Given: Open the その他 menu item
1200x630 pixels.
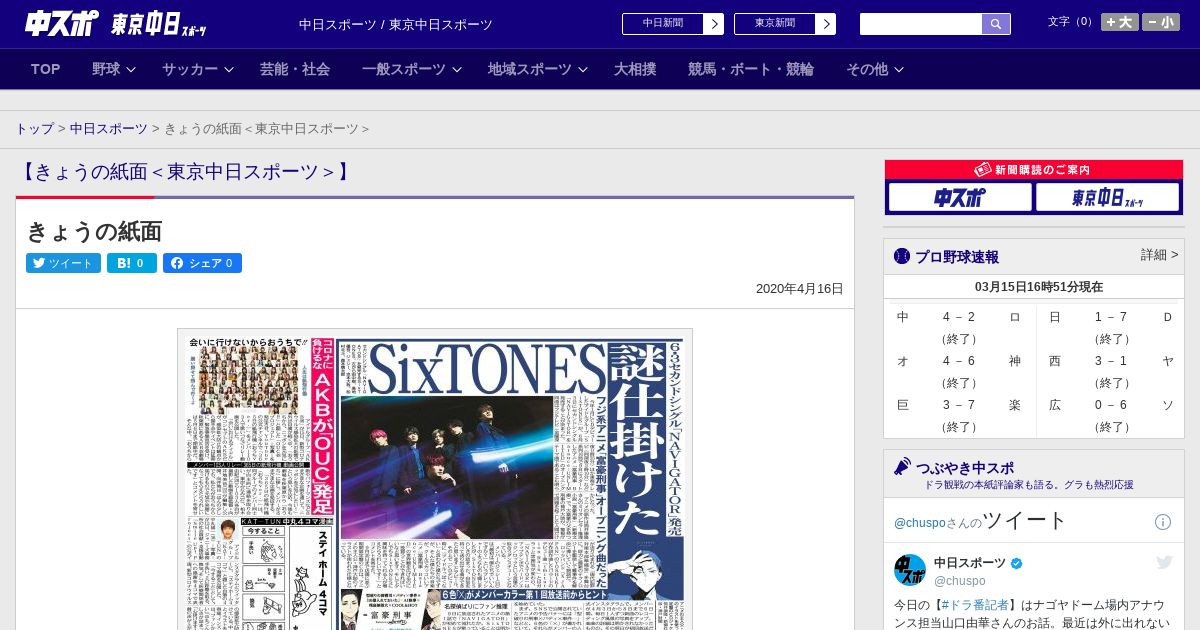Looking at the screenshot, I should tap(867, 69).
